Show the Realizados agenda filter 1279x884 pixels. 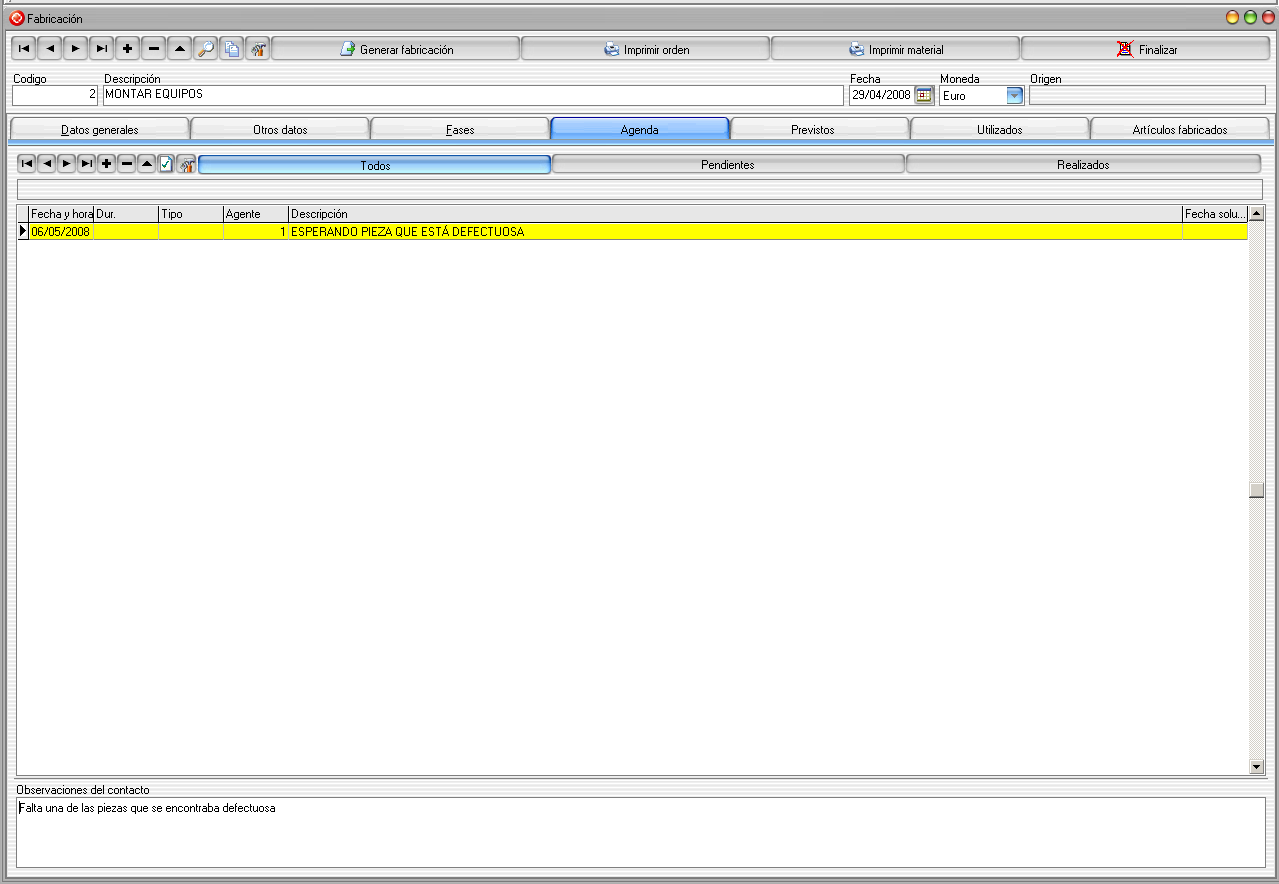click(1083, 165)
